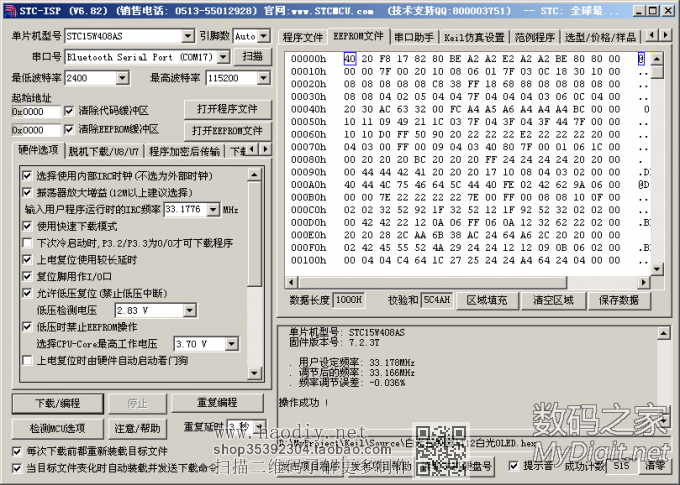680x485 pixels.
Task: Switch to the 串口助手 tab
Action: pyautogui.click(x=413, y=36)
